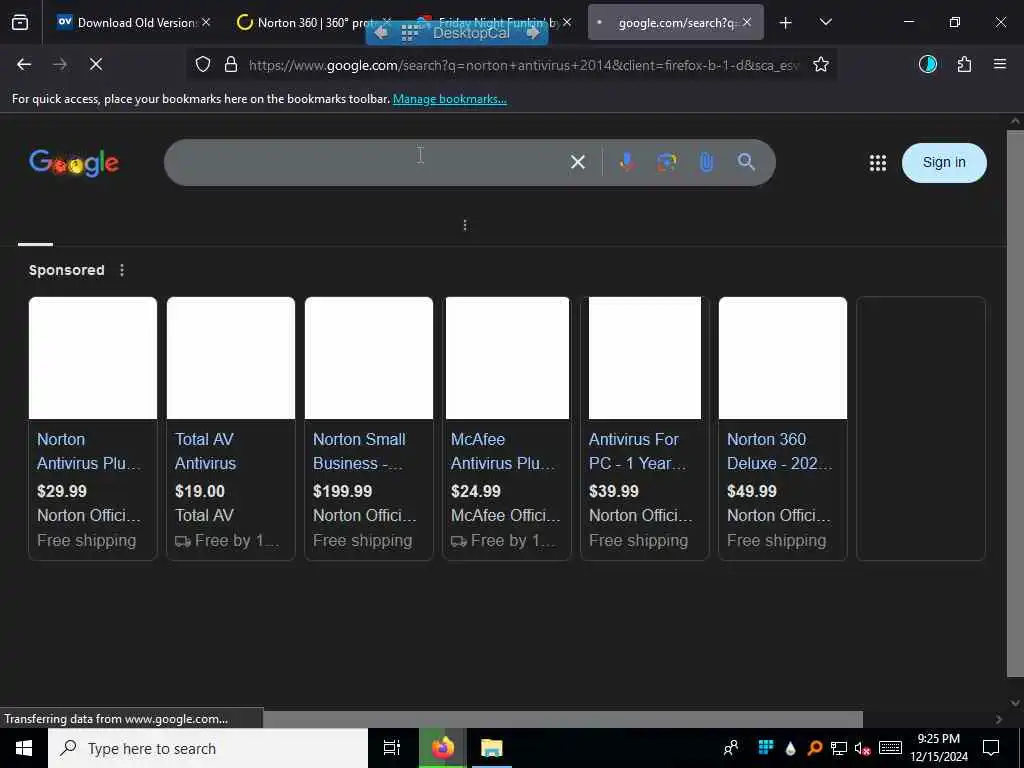Viewport: 1024px width, 768px height.
Task: Click DesktopCal next-arrow on overlay widget
Action: coord(532,33)
